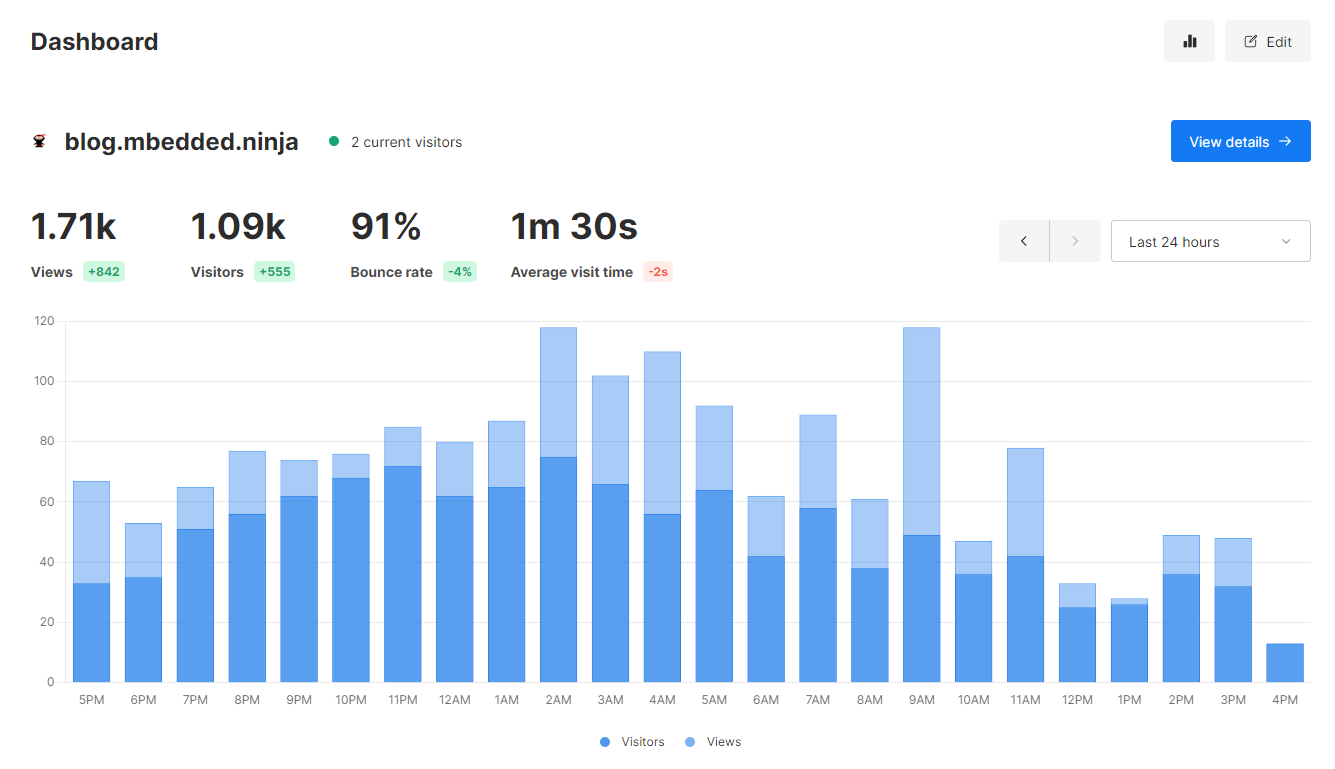Click the -4% bounce rate badge
The image size is (1335, 769).
click(x=460, y=272)
